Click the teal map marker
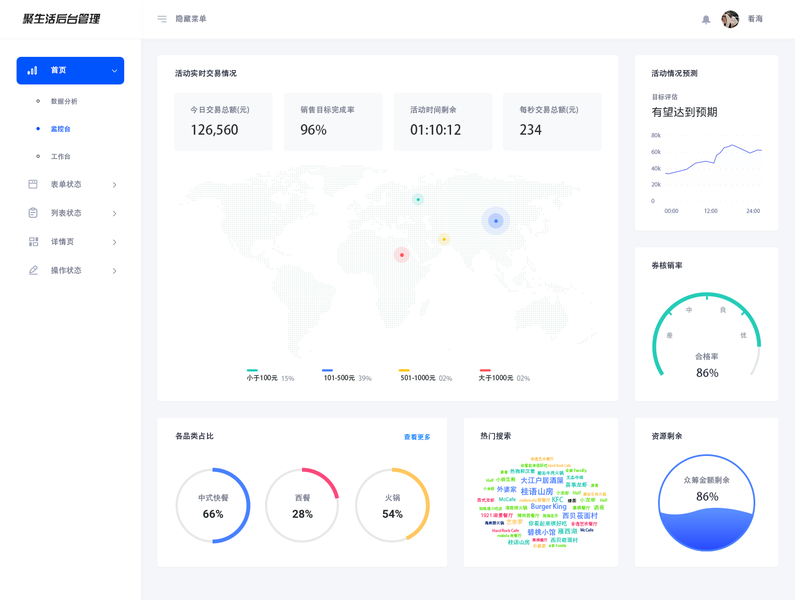795x600 pixels. (x=418, y=199)
